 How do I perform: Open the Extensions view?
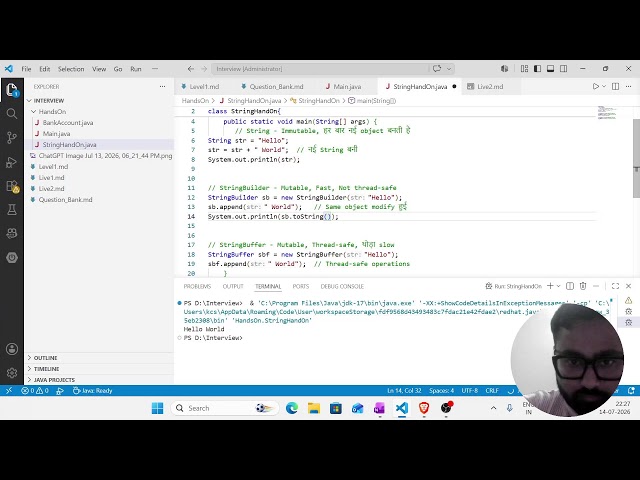[12, 186]
